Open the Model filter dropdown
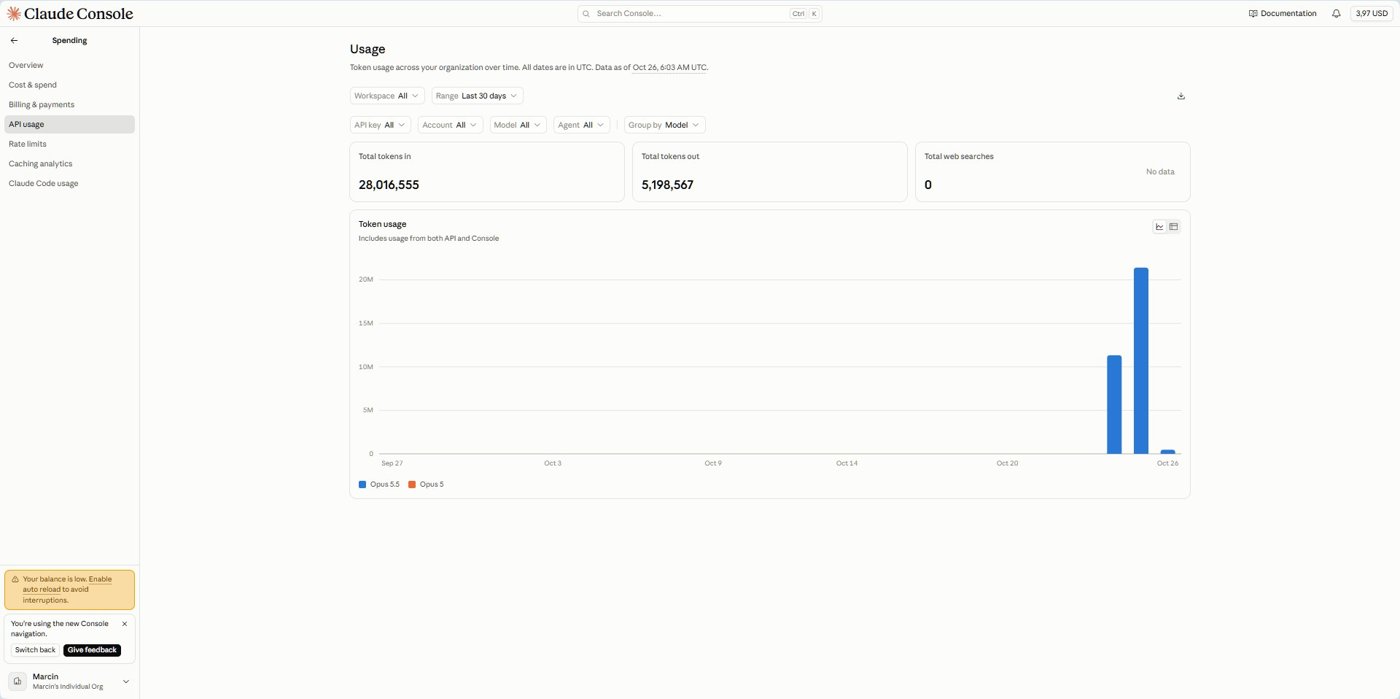 pos(518,125)
